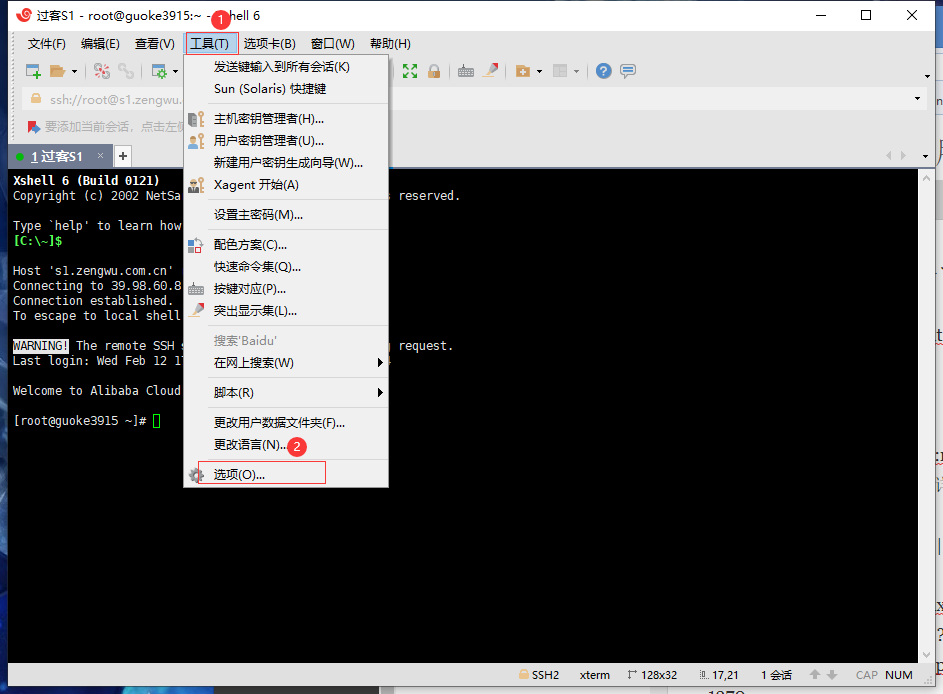943x694 pixels.
Task: Click the blue Help question mark icon
Action: pos(604,71)
